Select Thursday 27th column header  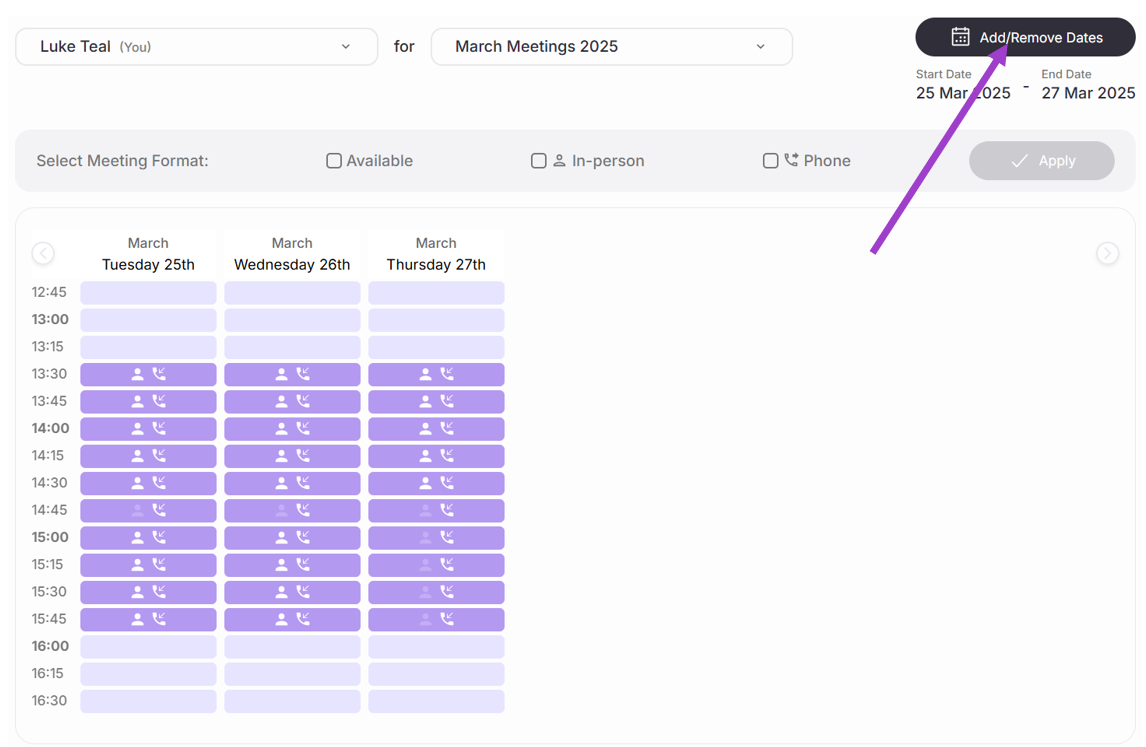click(436, 255)
